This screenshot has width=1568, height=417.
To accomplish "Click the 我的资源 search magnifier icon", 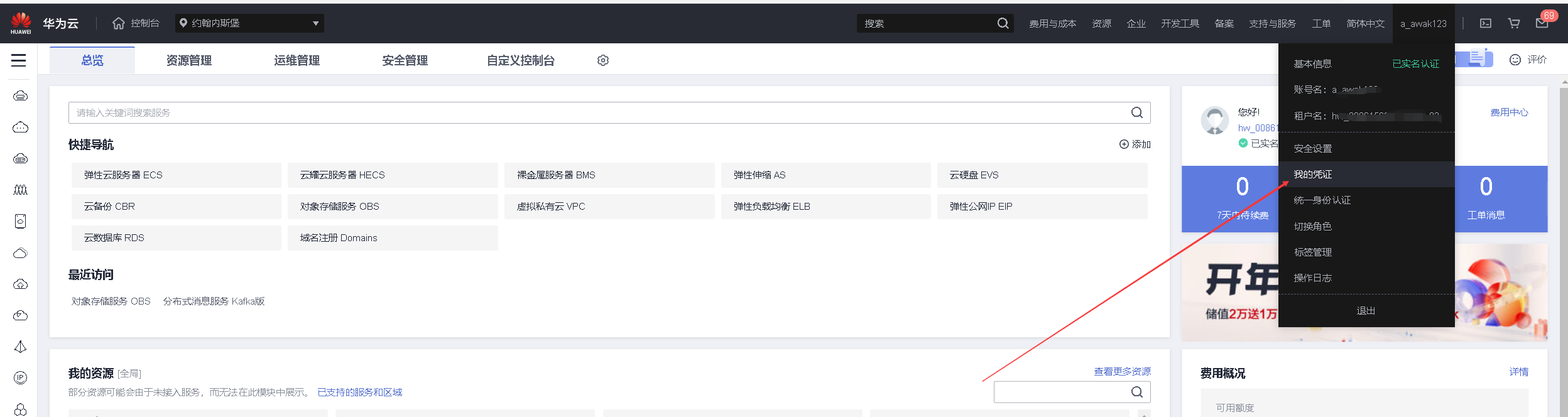I will coord(1137,392).
